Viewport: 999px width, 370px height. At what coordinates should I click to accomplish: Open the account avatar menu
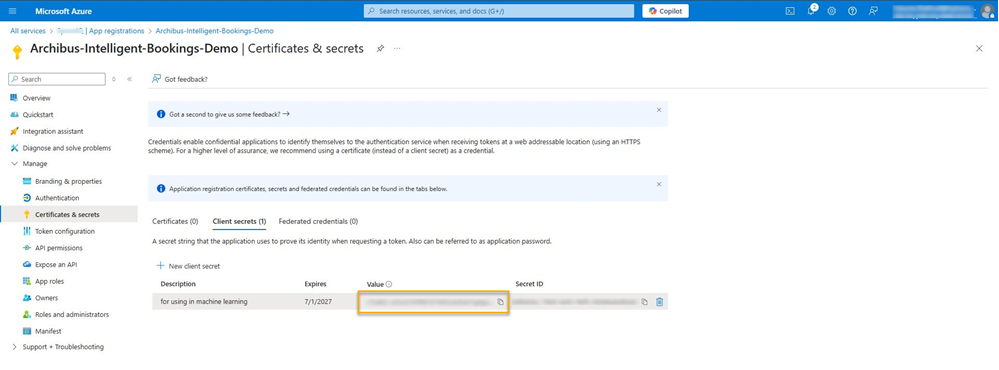pyautogui.click(x=987, y=11)
